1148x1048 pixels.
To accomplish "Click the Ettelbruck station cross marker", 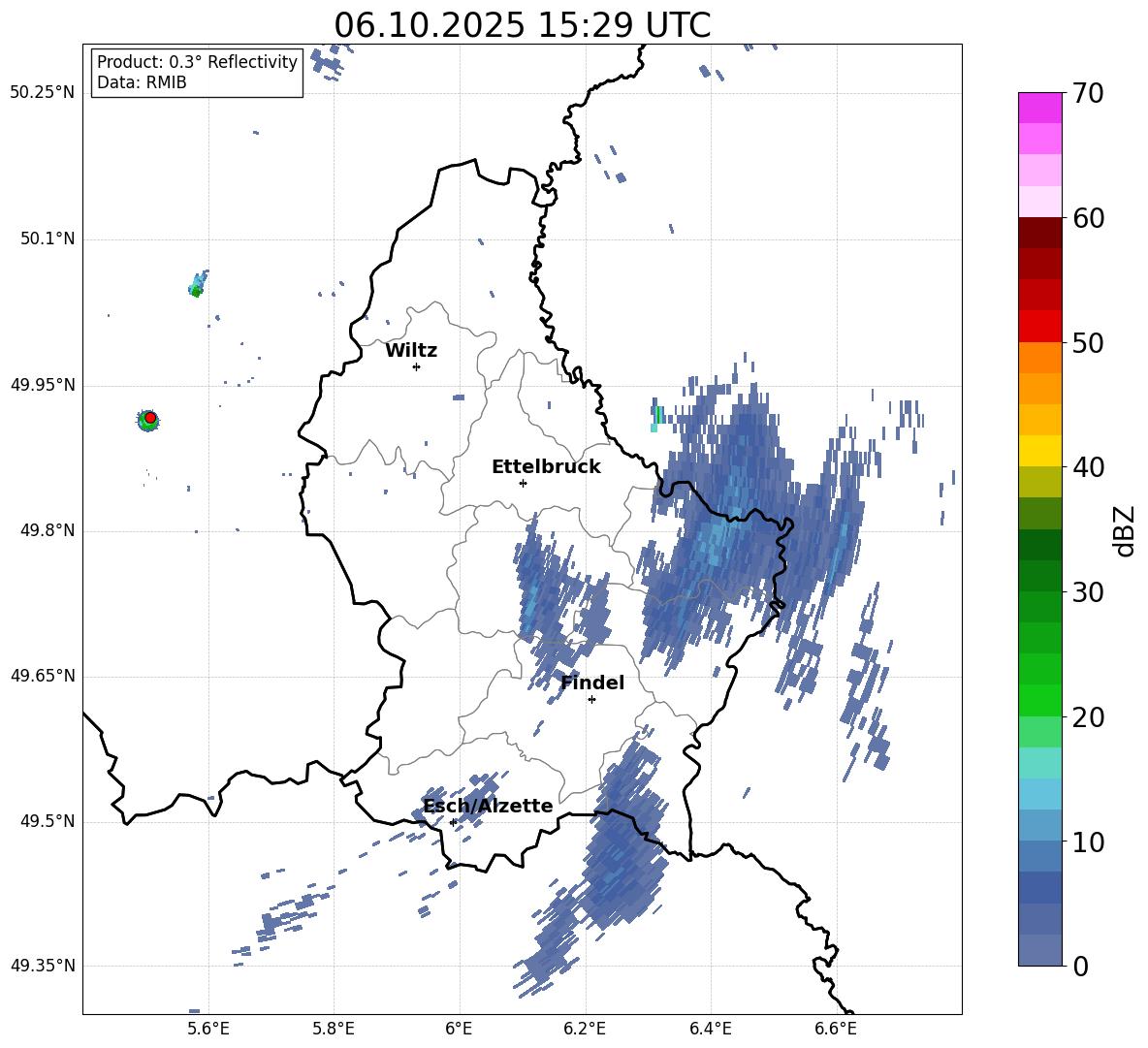I will pyautogui.click(x=523, y=483).
